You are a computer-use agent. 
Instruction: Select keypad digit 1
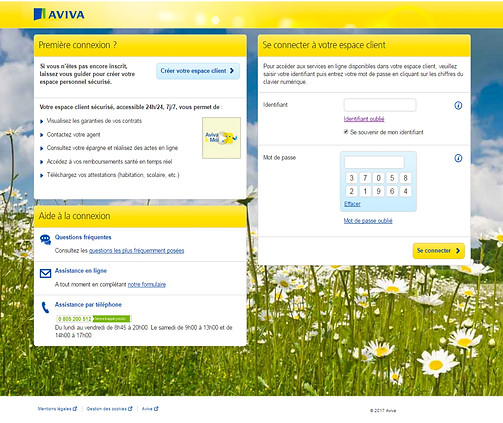pos(365,191)
